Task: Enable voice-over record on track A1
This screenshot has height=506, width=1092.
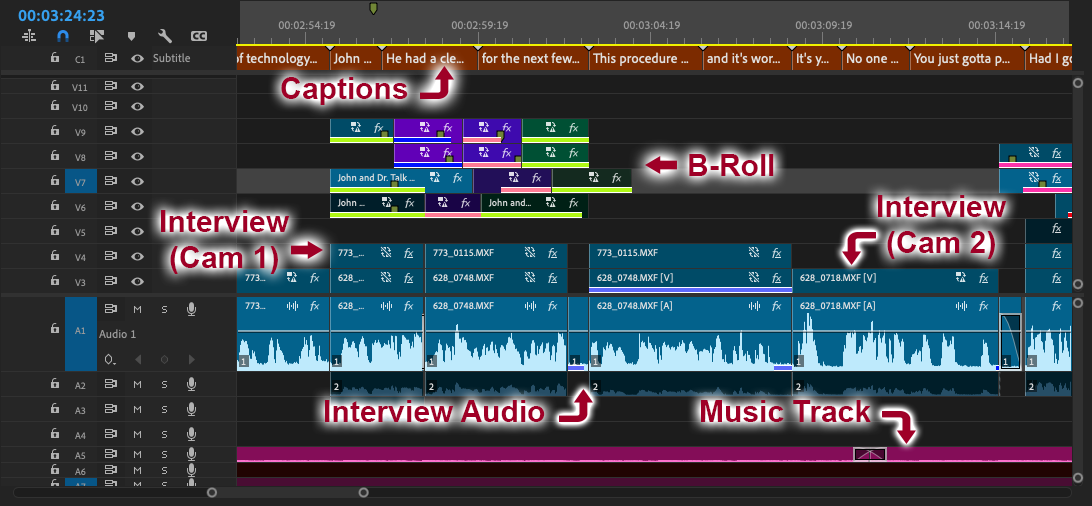Action: (191, 309)
